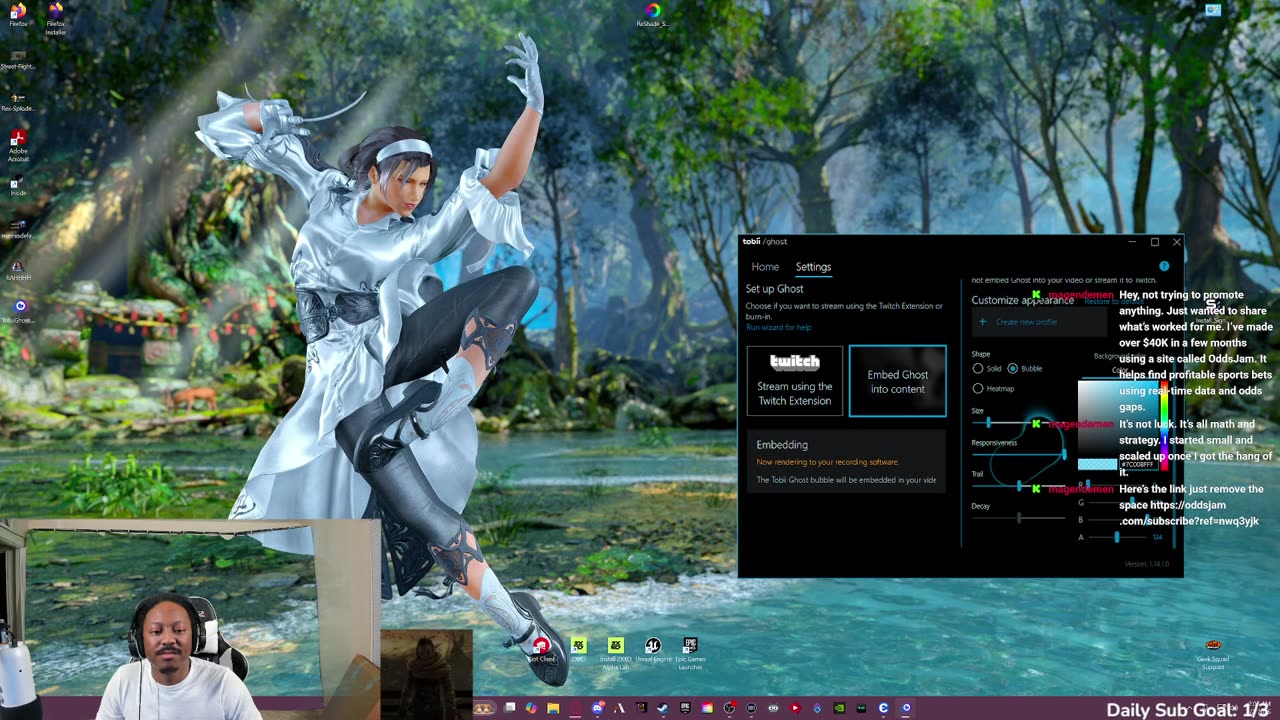The image size is (1280, 720).
Task: Adjust the Trail slider
Action: 1018,486
